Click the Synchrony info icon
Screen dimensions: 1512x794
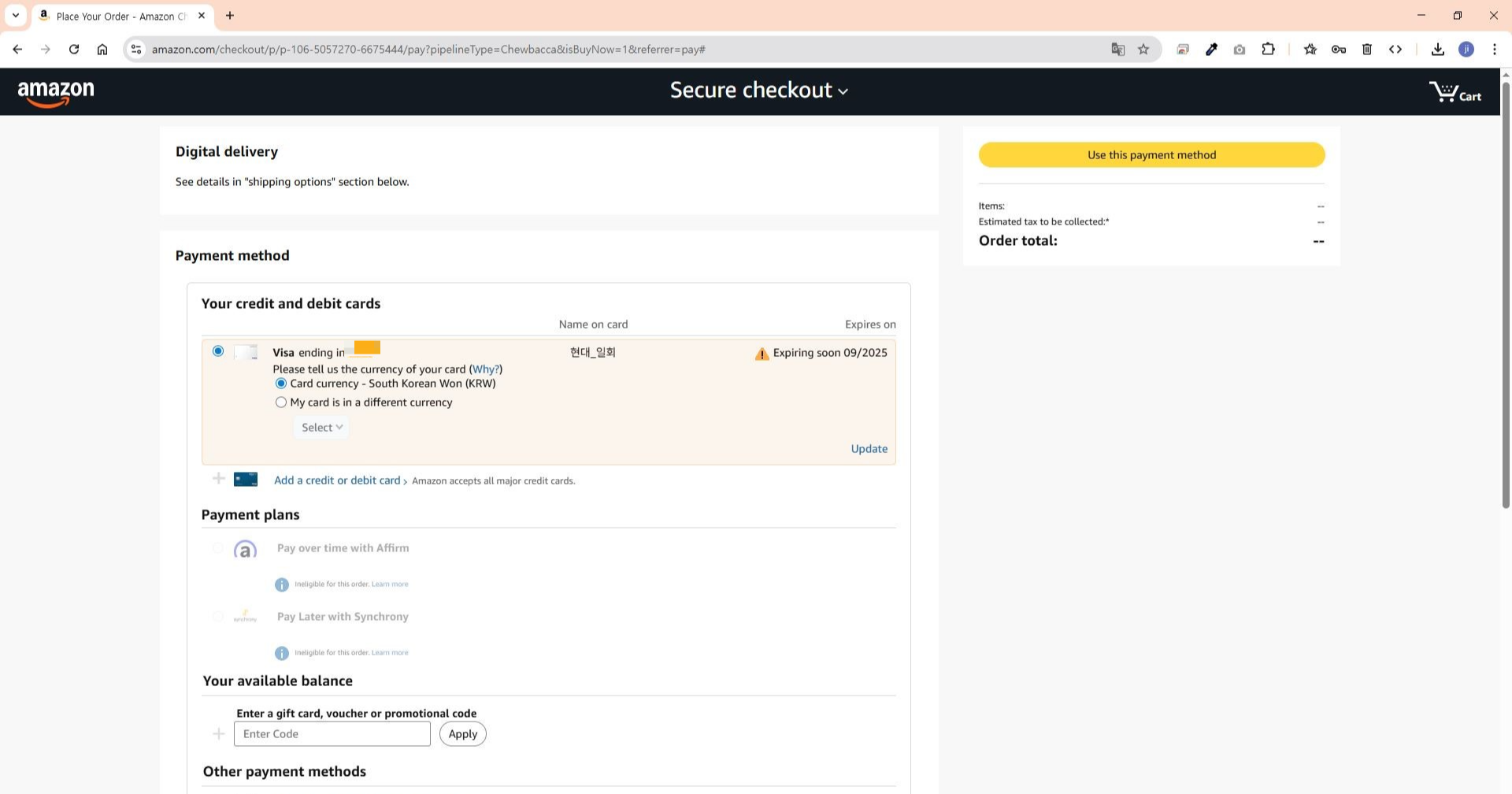click(x=281, y=653)
